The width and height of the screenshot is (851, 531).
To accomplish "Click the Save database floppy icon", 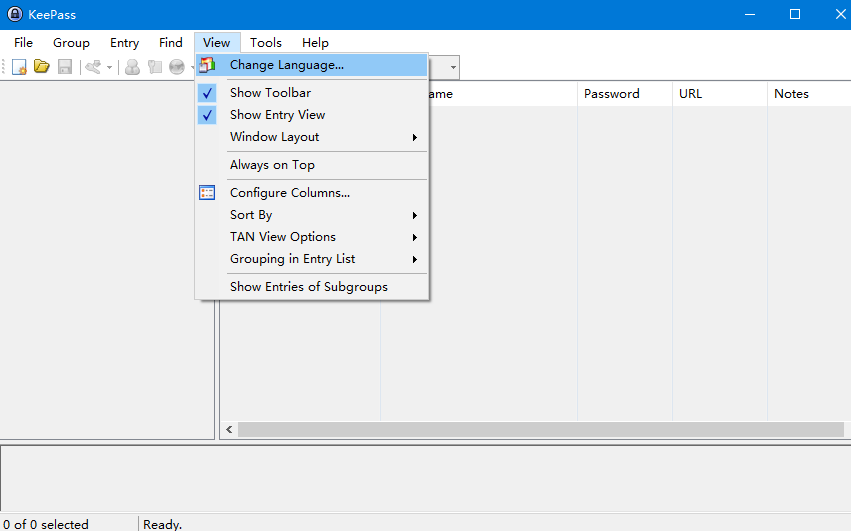I will click(x=65, y=67).
